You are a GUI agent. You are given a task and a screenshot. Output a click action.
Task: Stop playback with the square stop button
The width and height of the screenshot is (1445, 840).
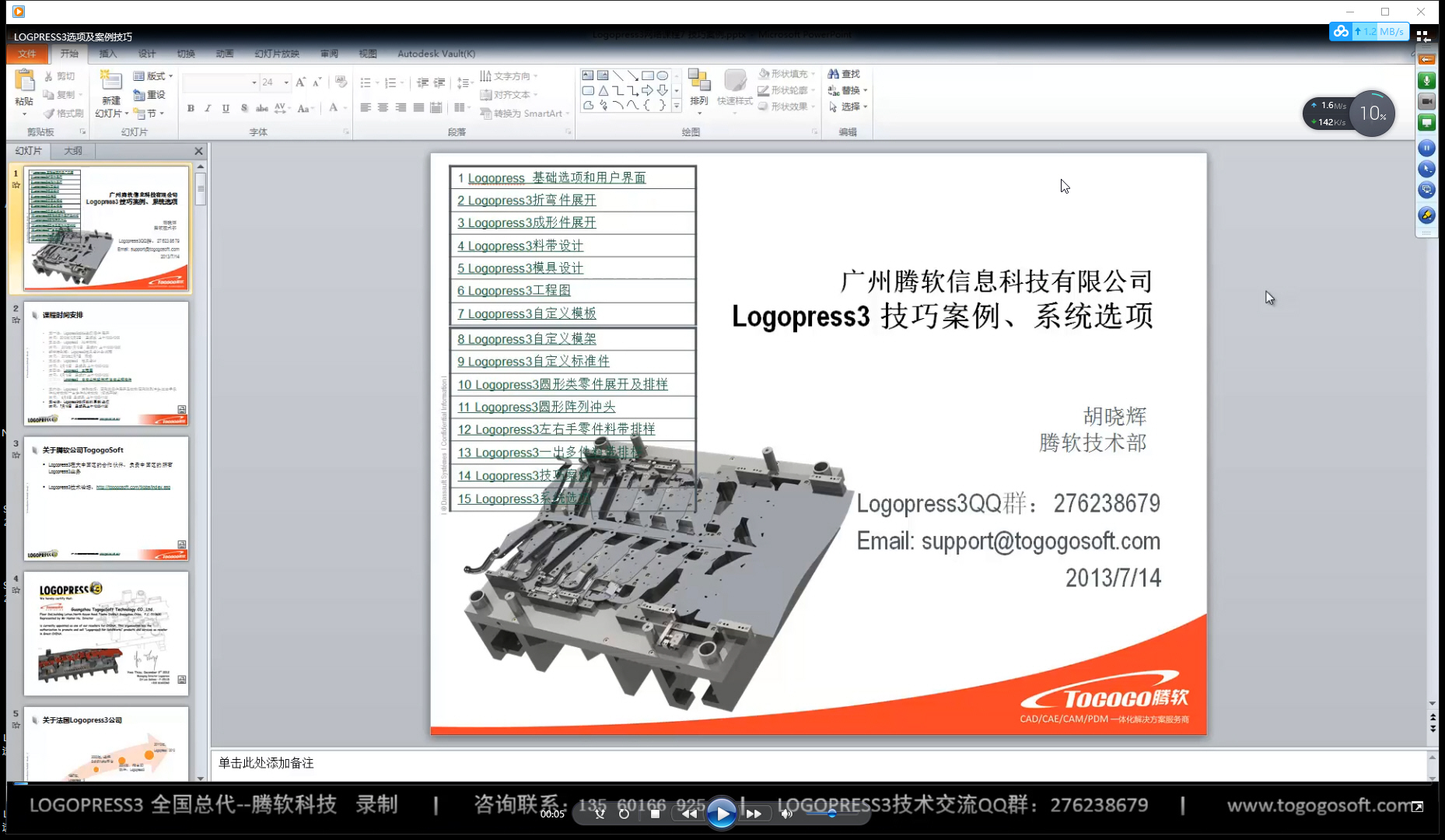[x=655, y=814]
